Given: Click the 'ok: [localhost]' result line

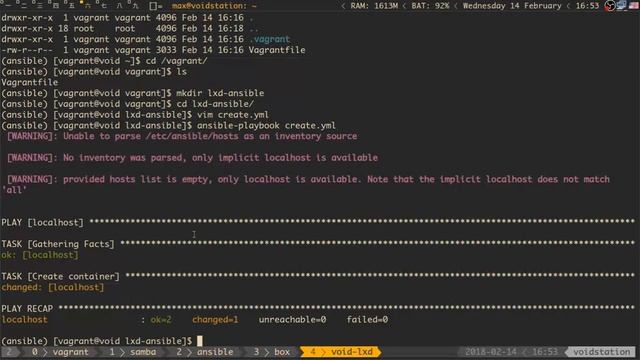Looking at the screenshot, I should (x=40, y=255).
